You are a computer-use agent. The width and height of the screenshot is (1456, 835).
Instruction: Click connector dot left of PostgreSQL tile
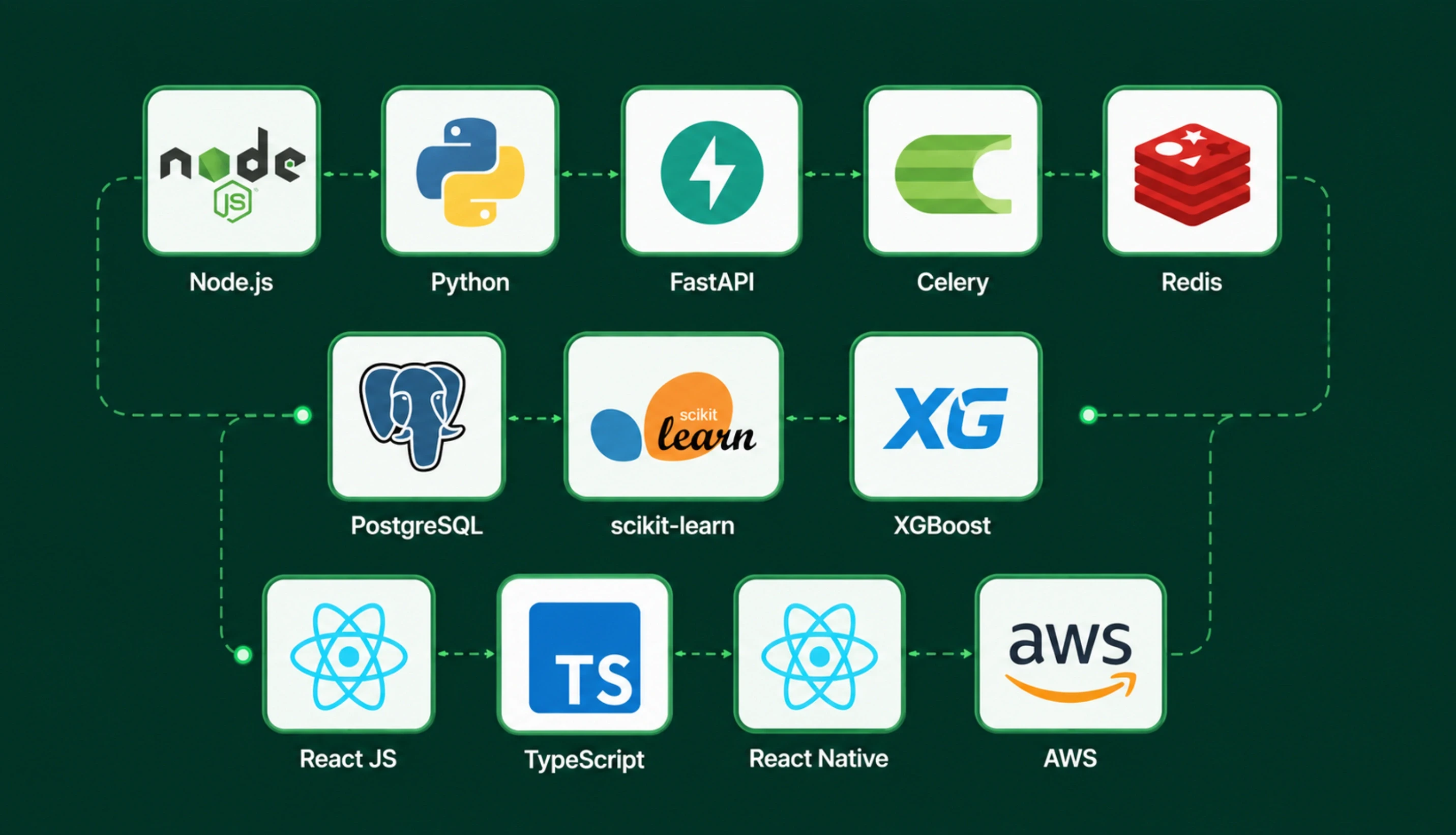(x=303, y=415)
